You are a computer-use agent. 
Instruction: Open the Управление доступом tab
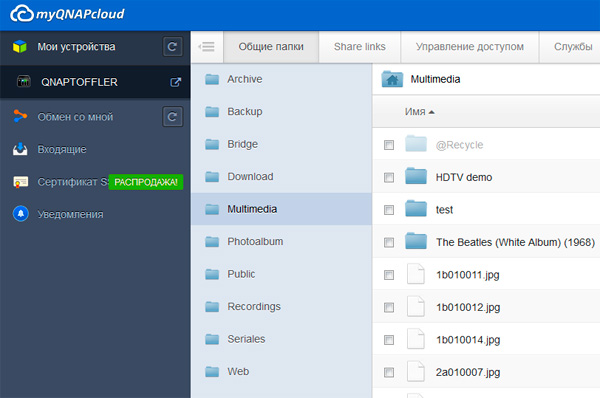pos(470,47)
